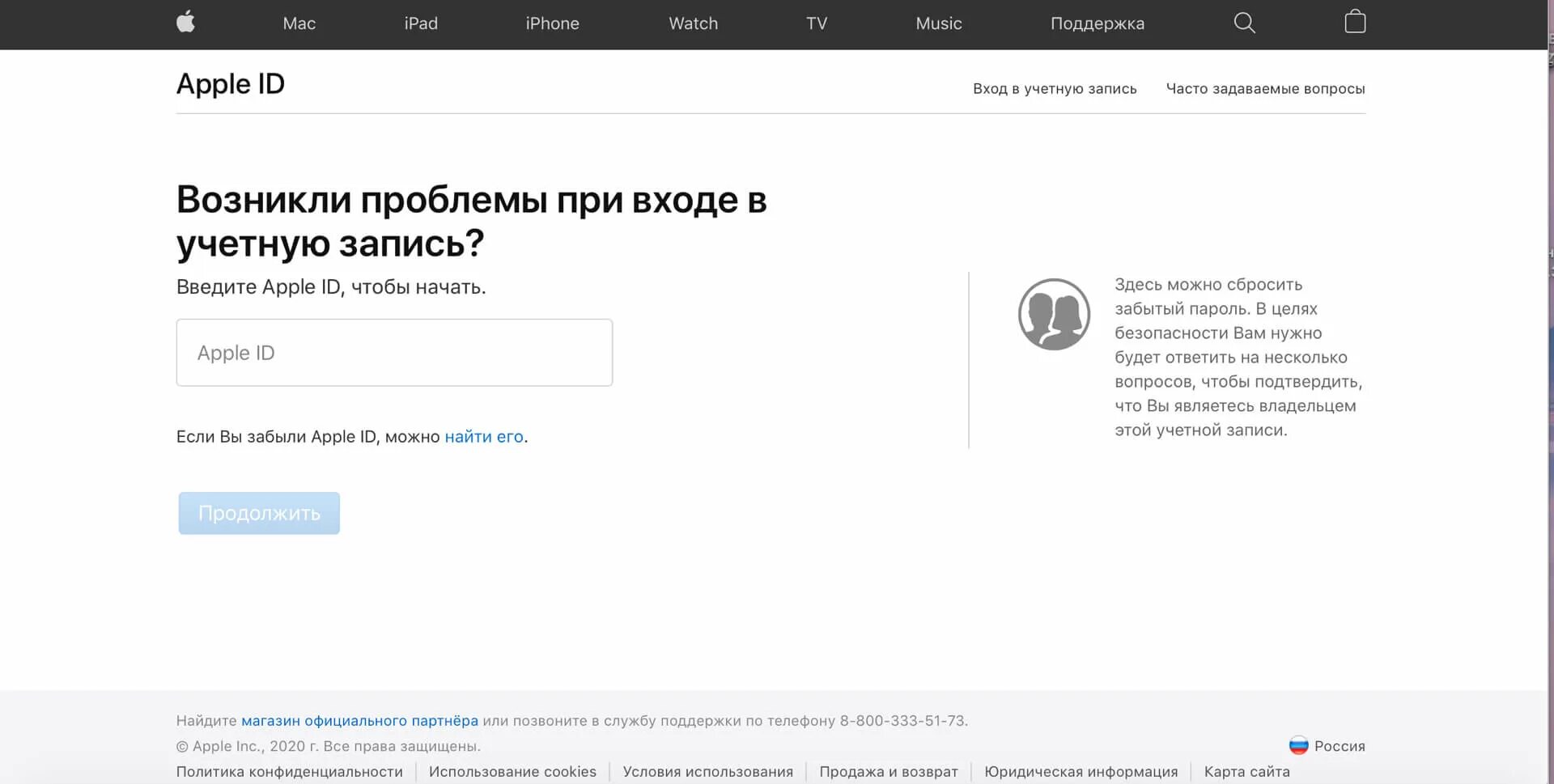Open the shopping bag icon
Viewport: 1554px width, 784px height.
click(x=1355, y=22)
